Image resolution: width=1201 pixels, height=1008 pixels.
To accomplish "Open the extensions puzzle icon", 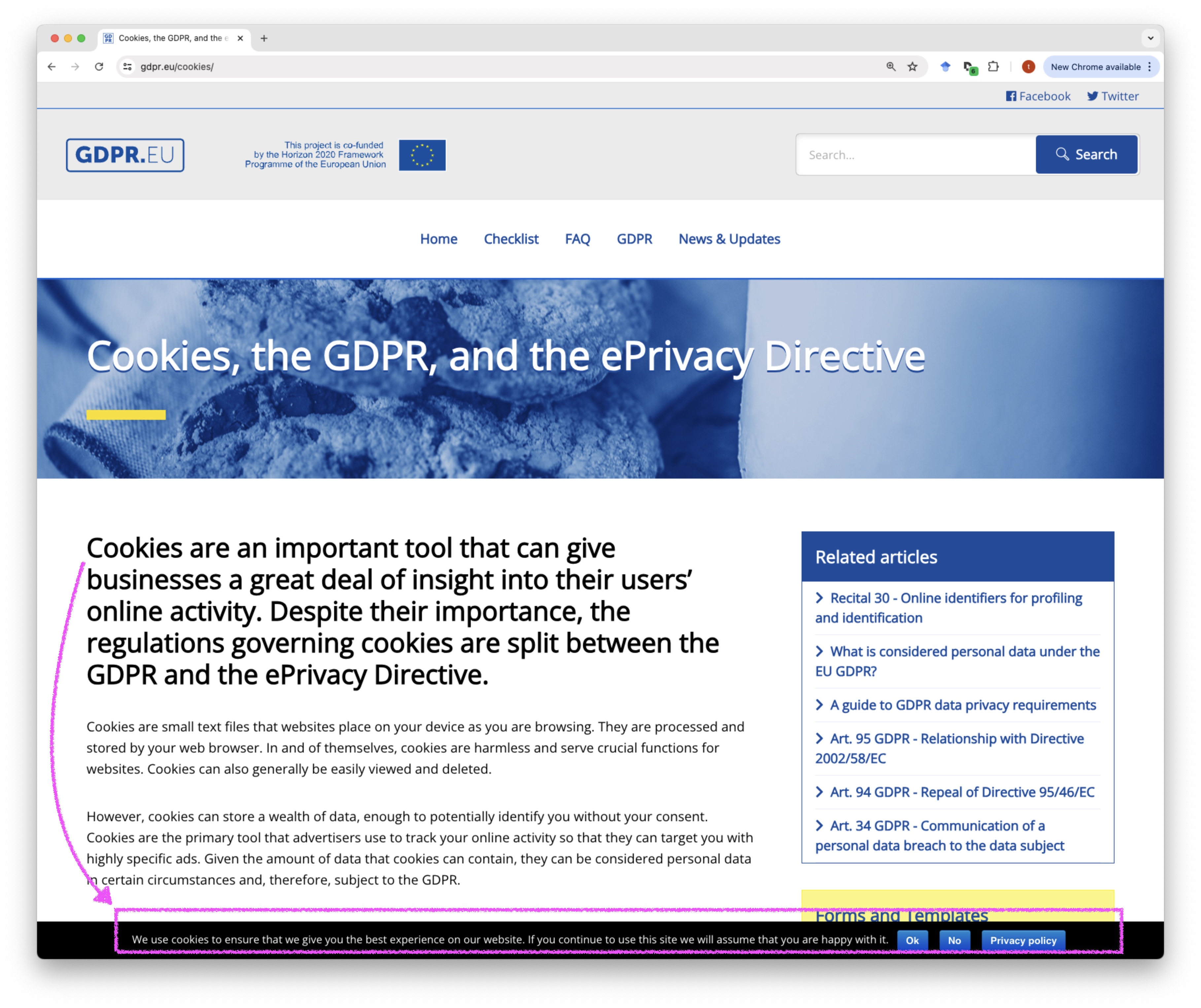I will [x=993, y=67].
